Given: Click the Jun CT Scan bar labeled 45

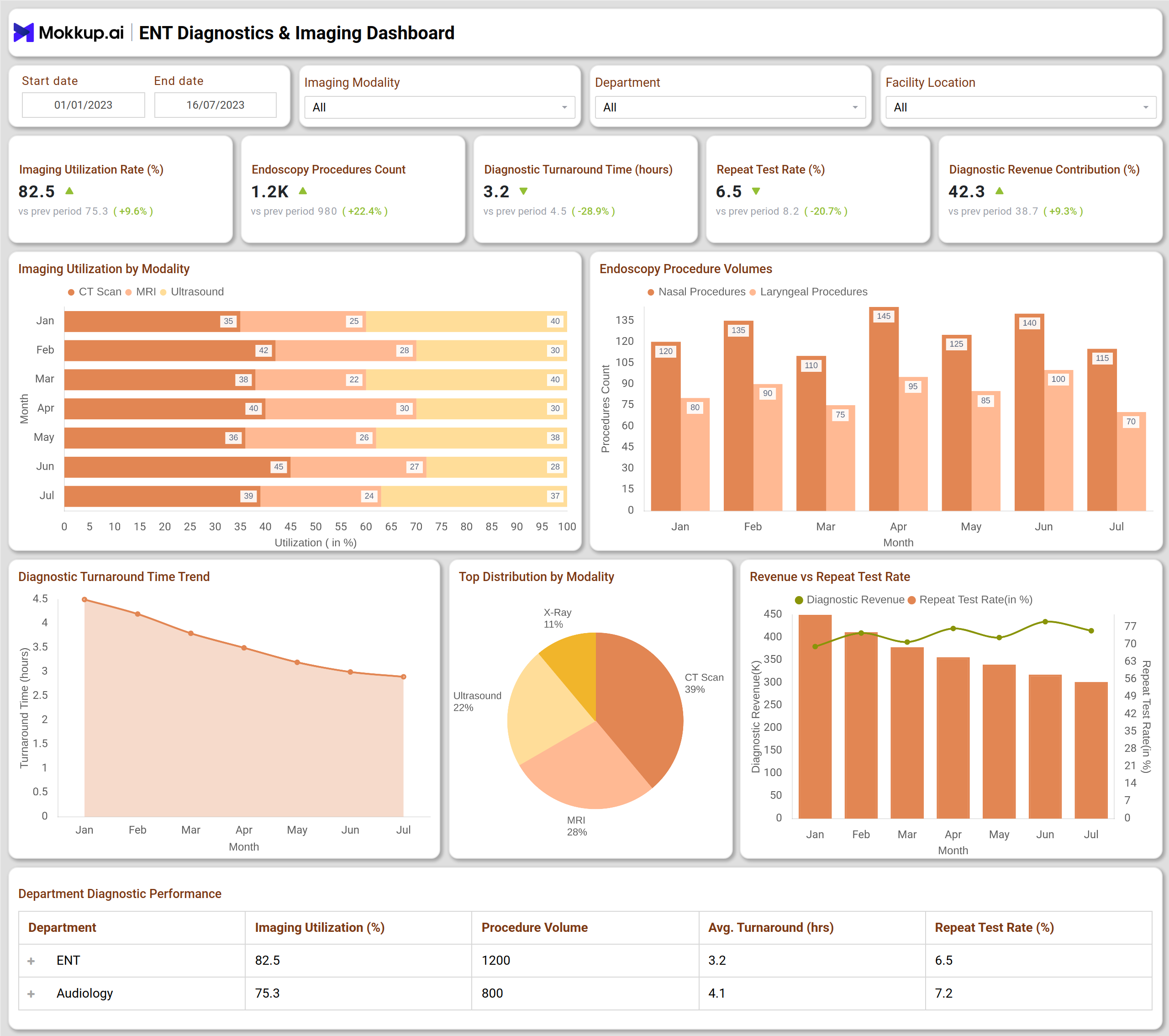Looking at the screenshot, I should pos(177,467).
